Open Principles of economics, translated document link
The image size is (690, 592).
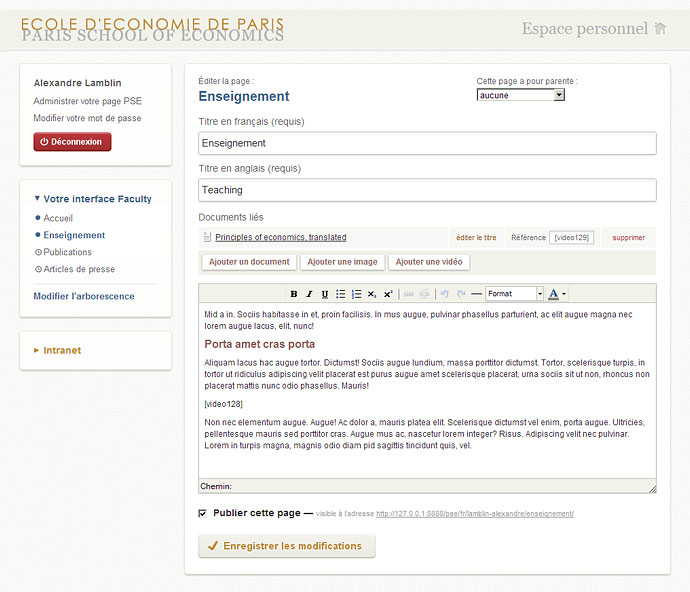(x=281, y=237)
